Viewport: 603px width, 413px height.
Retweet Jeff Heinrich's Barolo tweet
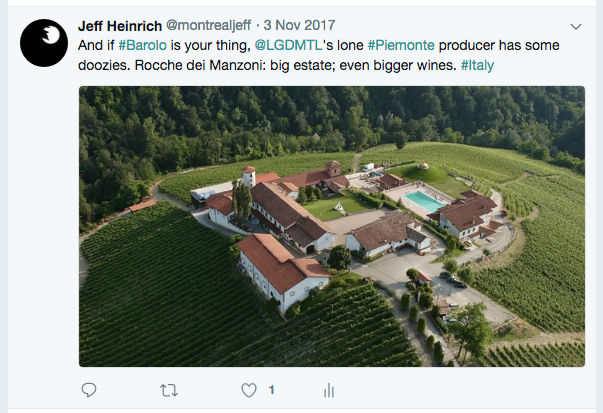coord(169,390)
